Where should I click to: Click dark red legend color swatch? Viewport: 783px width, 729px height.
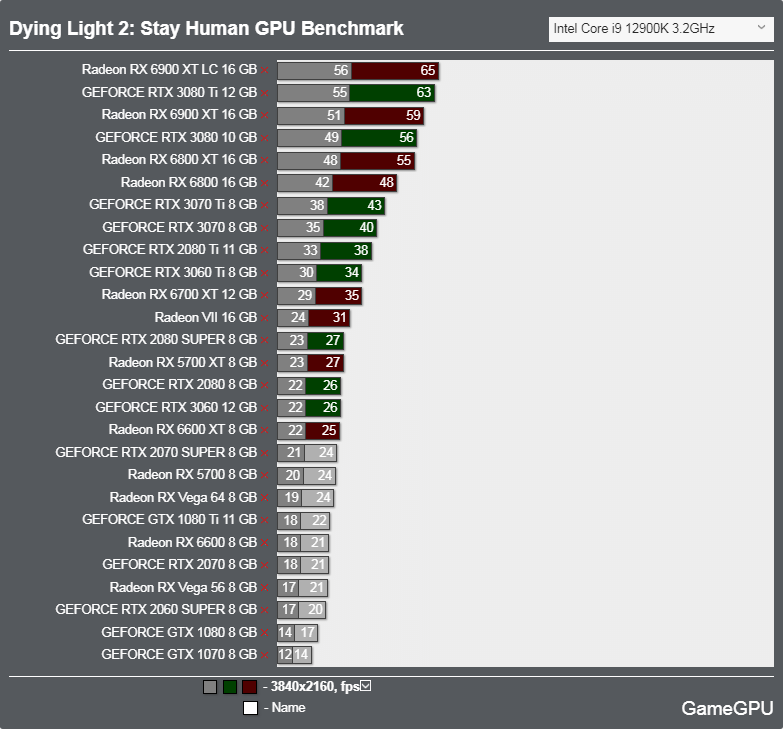[x=249, y=687]
